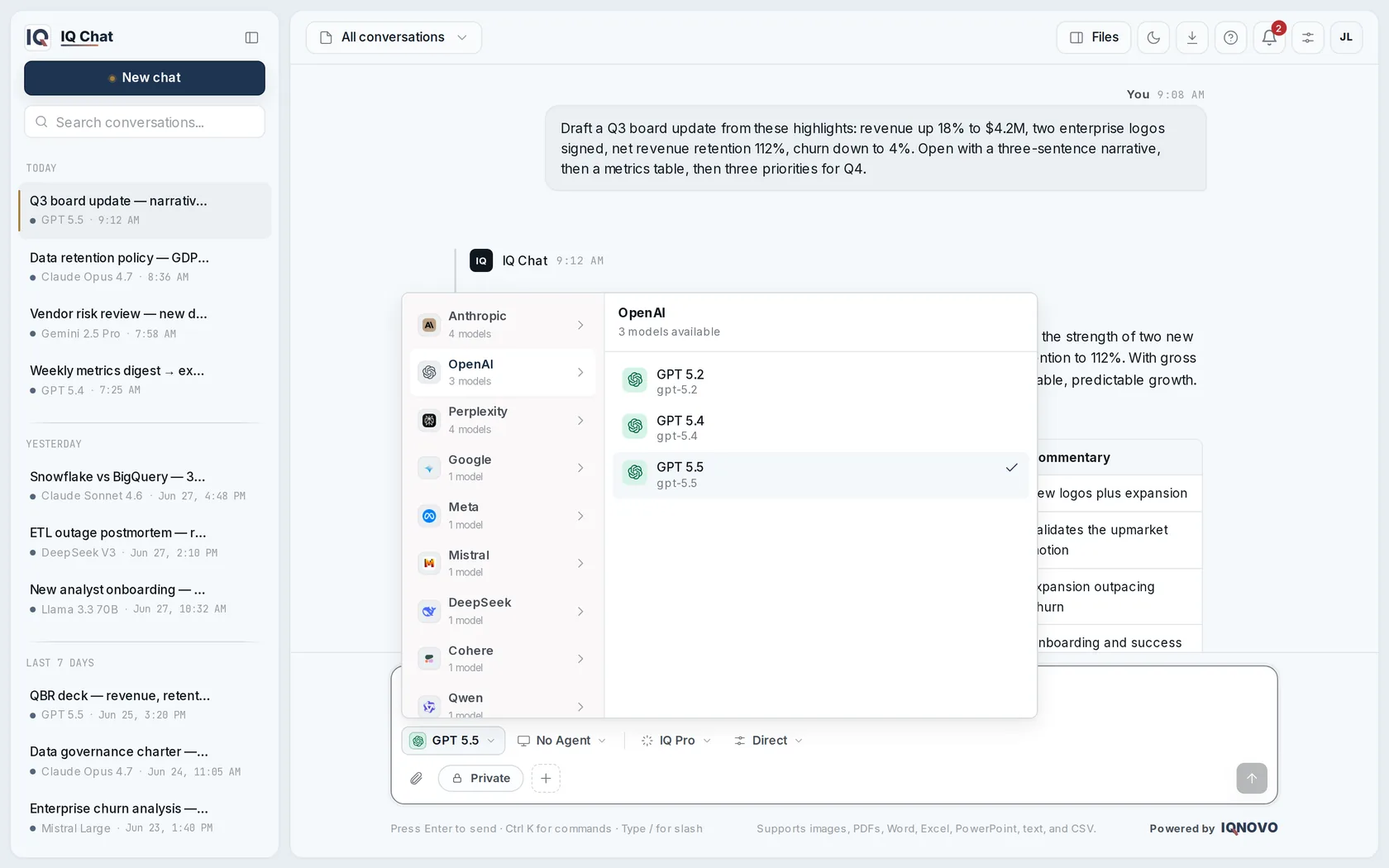Open the JL user avatar menu
Image resolution: width=1389 pixels, height=868 pixels.
tap(1346, 37)
